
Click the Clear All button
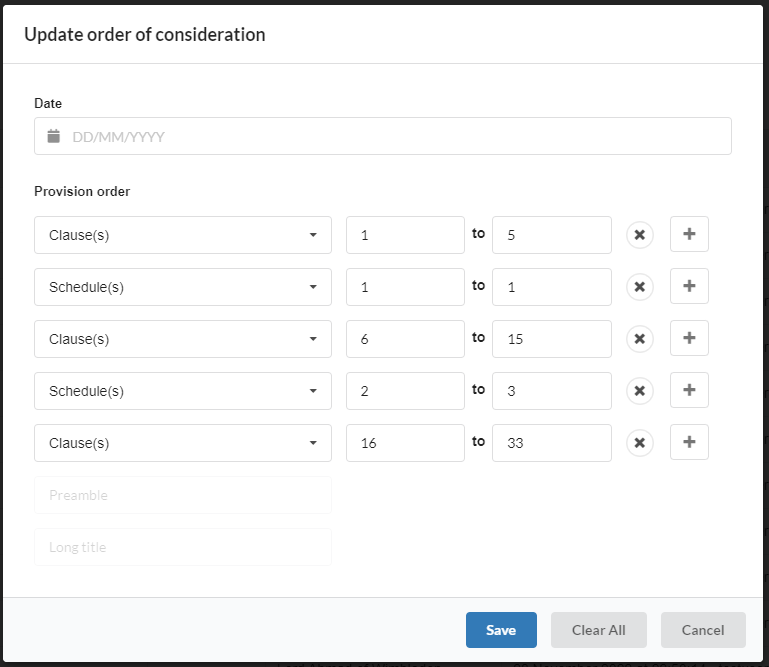(x=598, y=630)
